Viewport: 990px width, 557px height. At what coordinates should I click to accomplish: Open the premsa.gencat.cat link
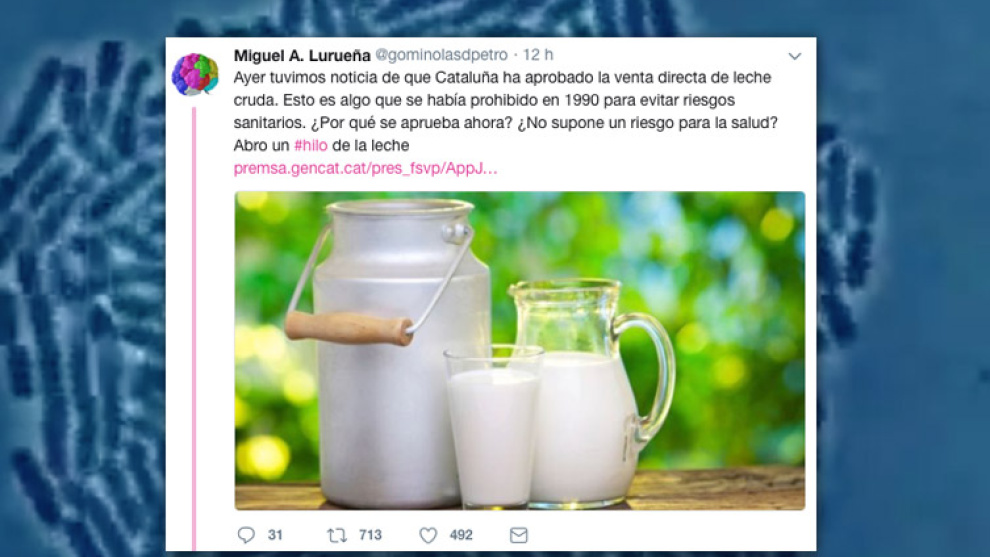pyautogui.click(x=366, y=169)
